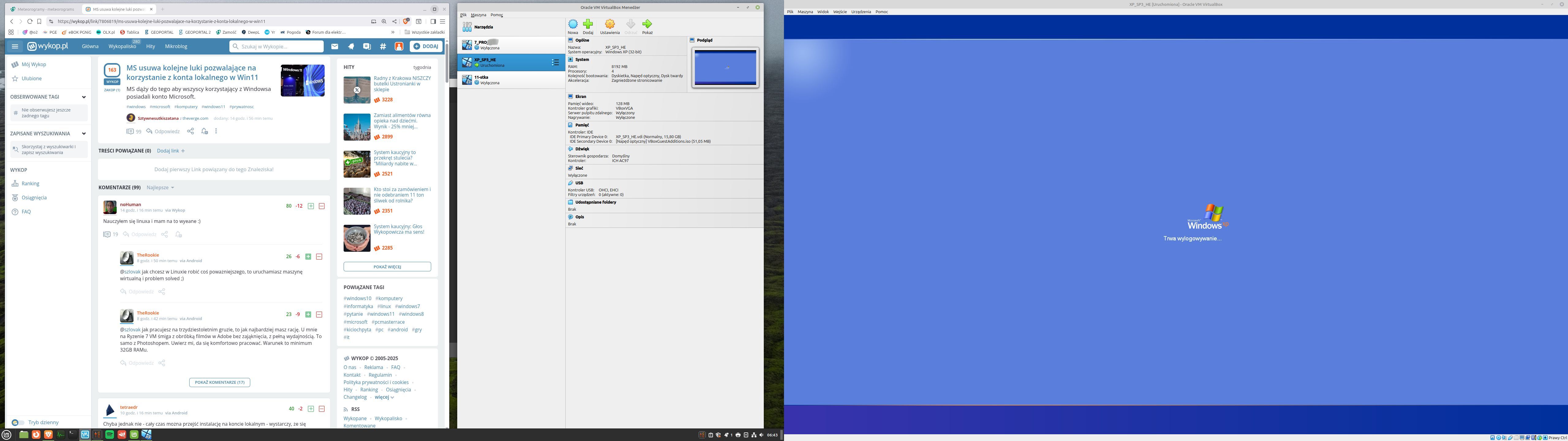Click POKAŻ WIĘCEJ button under Hity
Viewport: 1568px width, 441px height.
click(387, 267)
